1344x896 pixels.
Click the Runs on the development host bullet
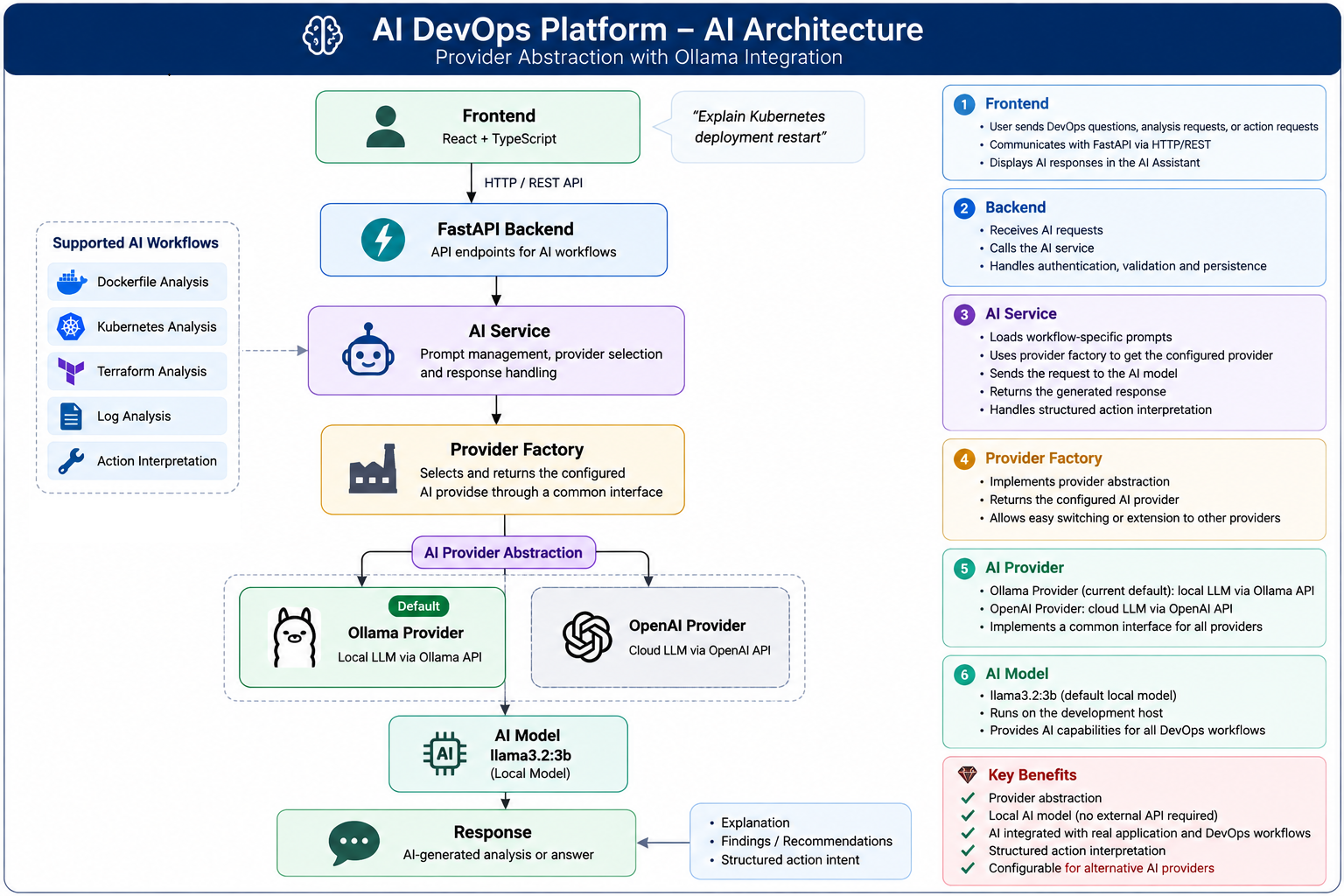[1076, 713]
